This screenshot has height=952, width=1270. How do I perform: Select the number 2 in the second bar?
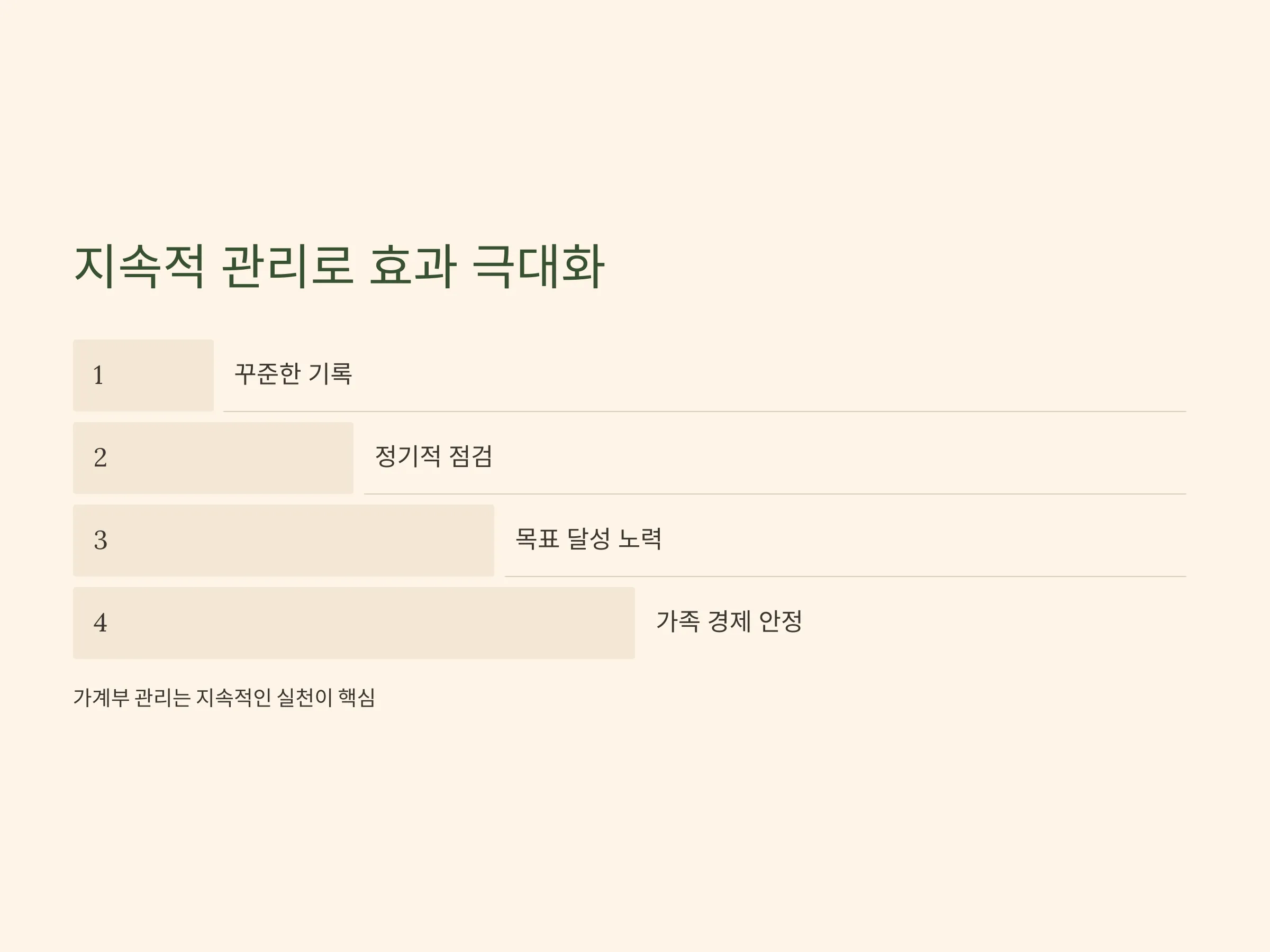[x=100, y=458]
